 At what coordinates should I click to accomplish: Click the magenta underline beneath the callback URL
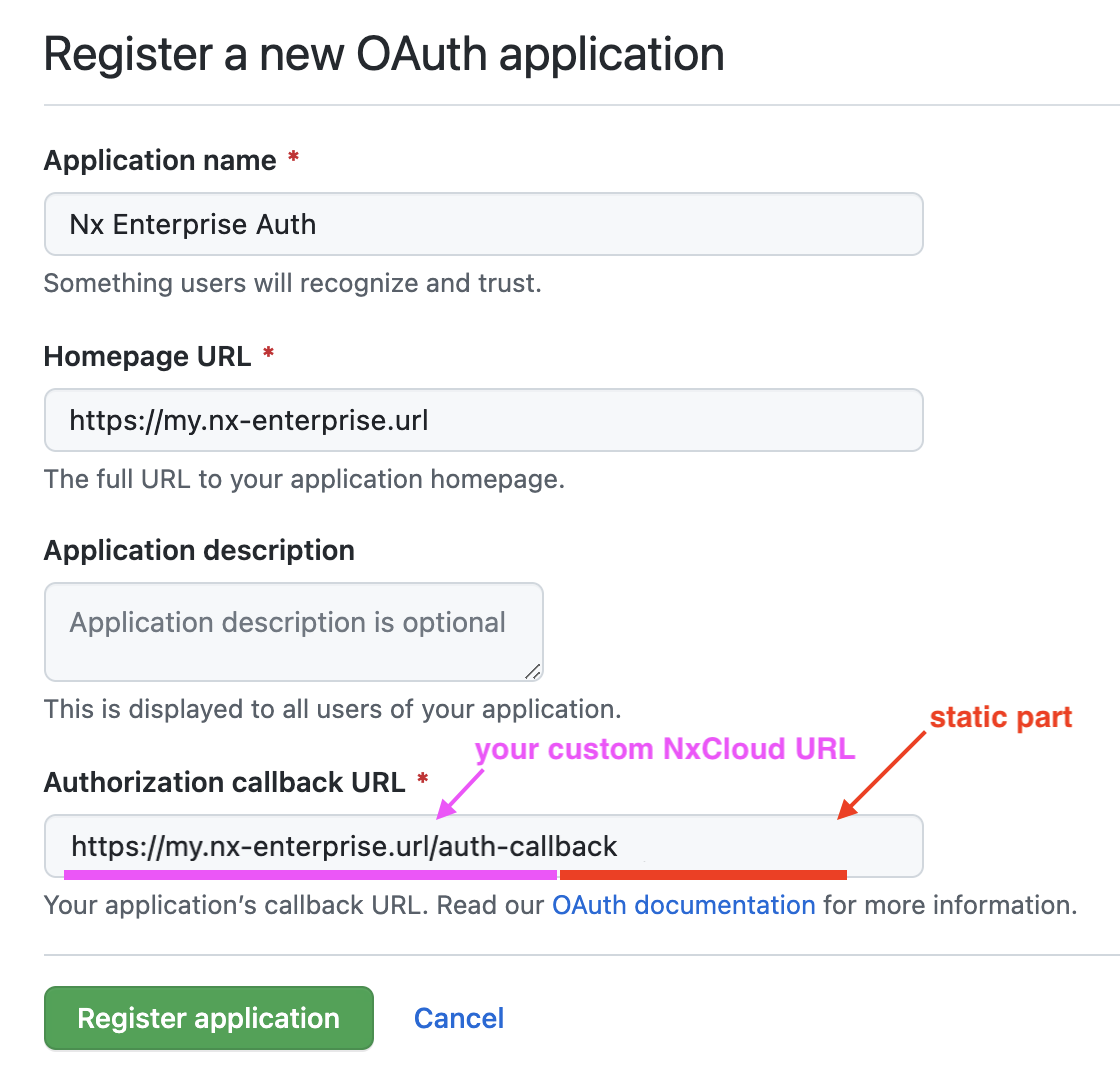pyautogui.click(x=310, y=874)
